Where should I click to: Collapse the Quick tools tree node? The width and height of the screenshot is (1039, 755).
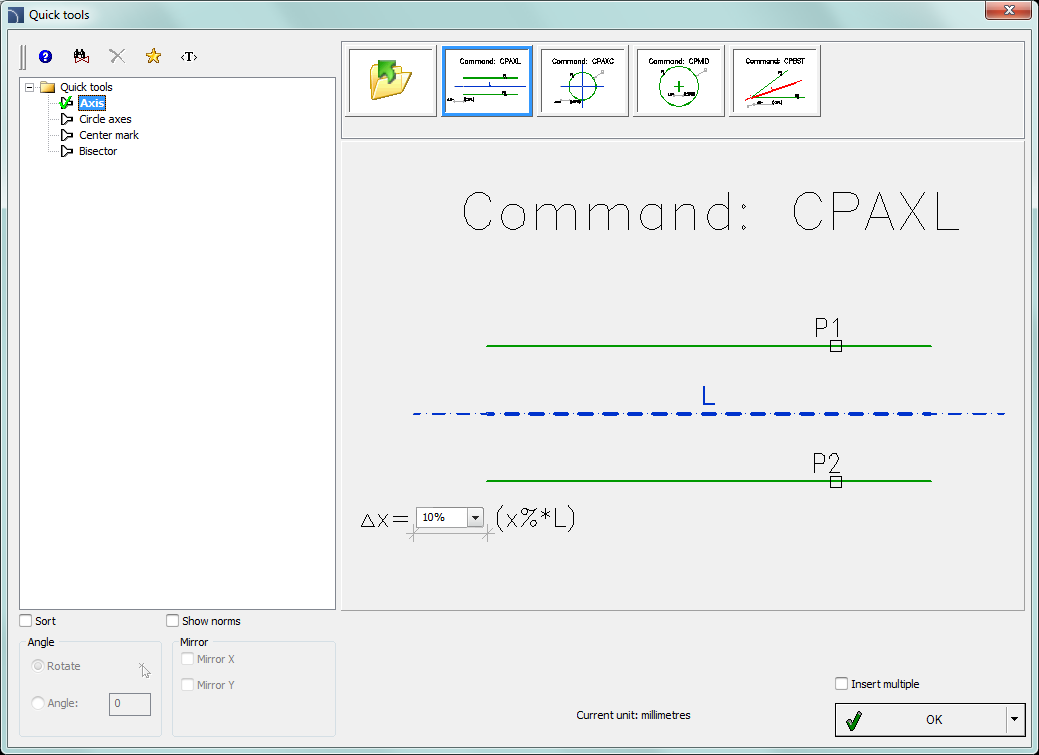[30, 87]
